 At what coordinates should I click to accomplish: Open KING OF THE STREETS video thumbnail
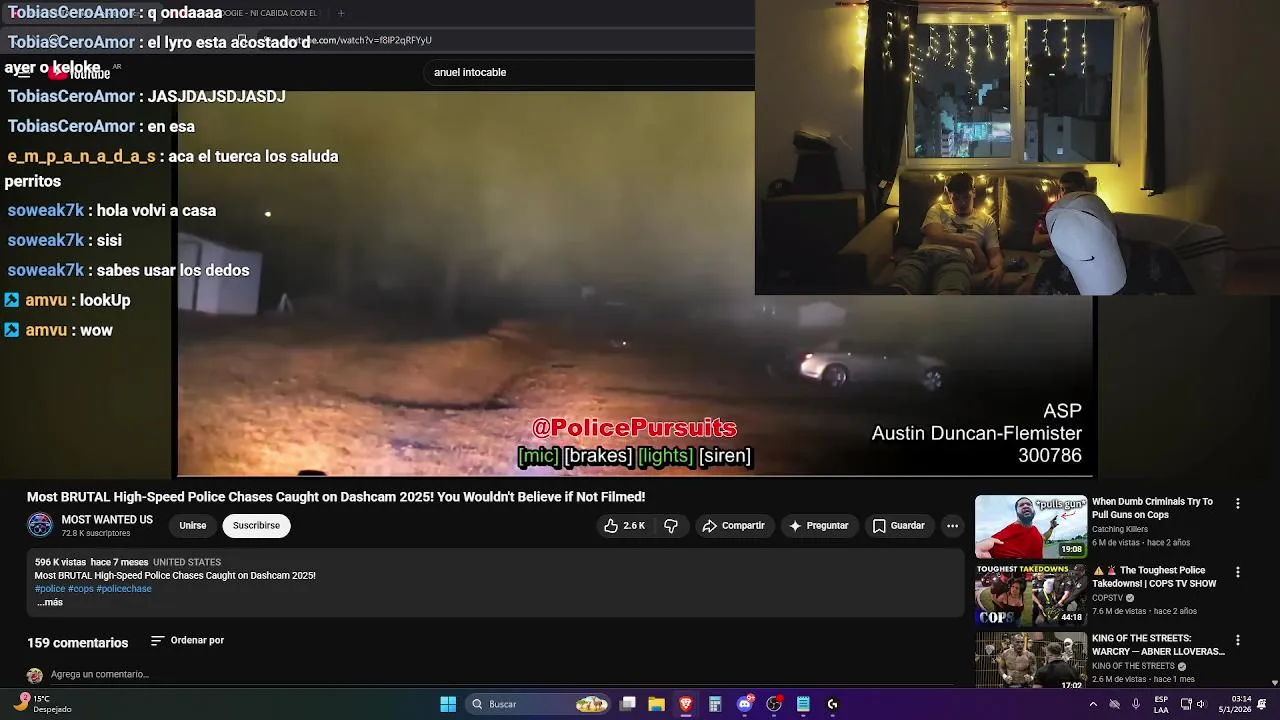pos(1030,660)
